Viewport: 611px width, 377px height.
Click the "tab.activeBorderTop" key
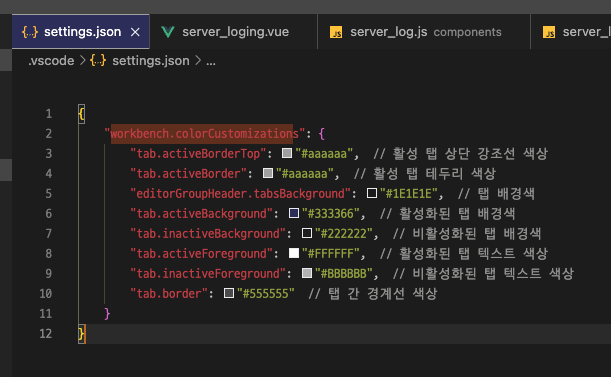(198, 154)
